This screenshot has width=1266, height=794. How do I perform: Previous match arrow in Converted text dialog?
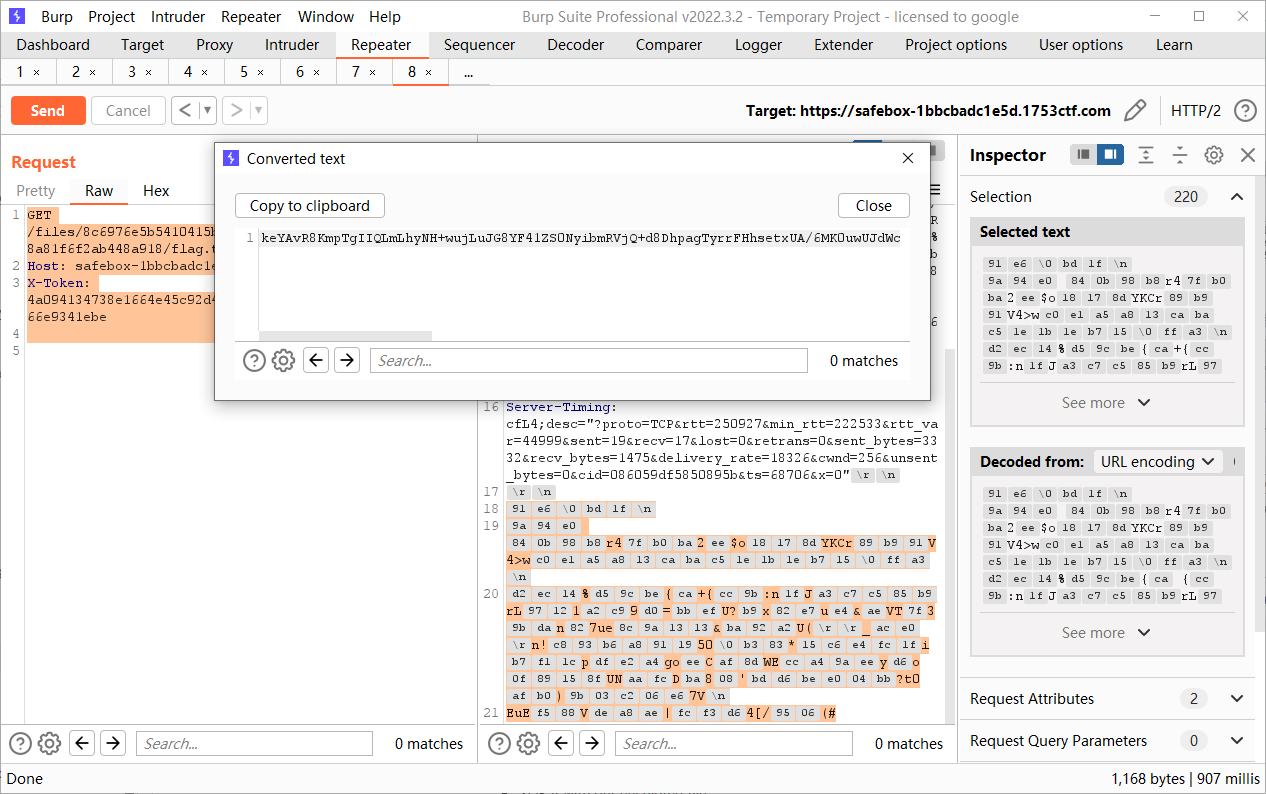317,361
